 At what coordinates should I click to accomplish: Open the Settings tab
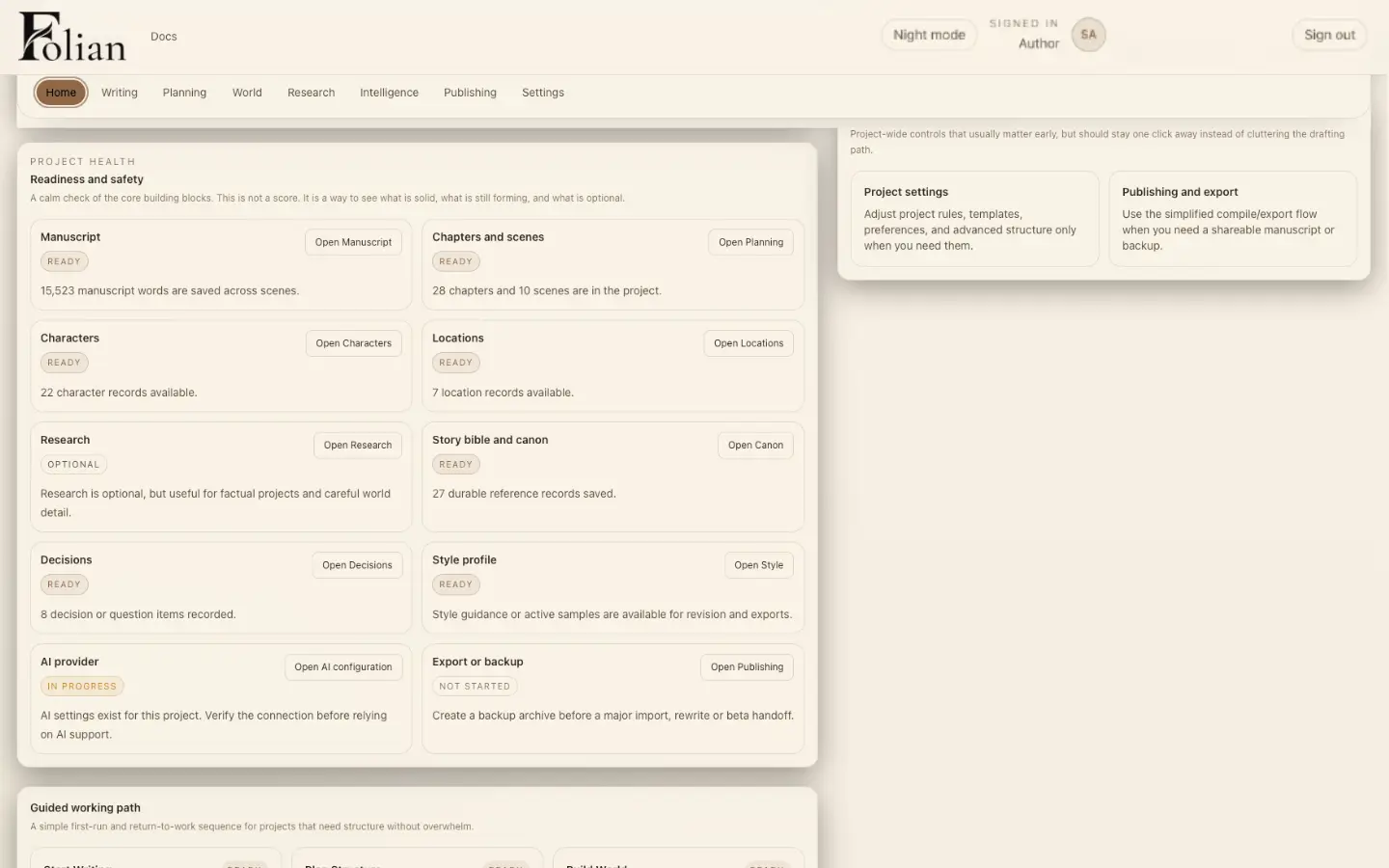(543, 93)
